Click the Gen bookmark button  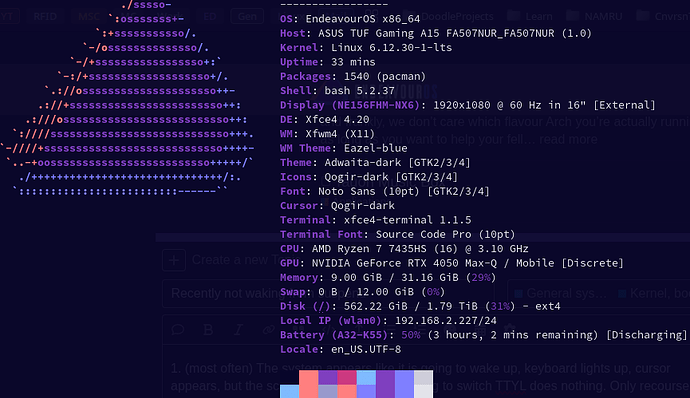pyautogui.click(x=247, y=17)
